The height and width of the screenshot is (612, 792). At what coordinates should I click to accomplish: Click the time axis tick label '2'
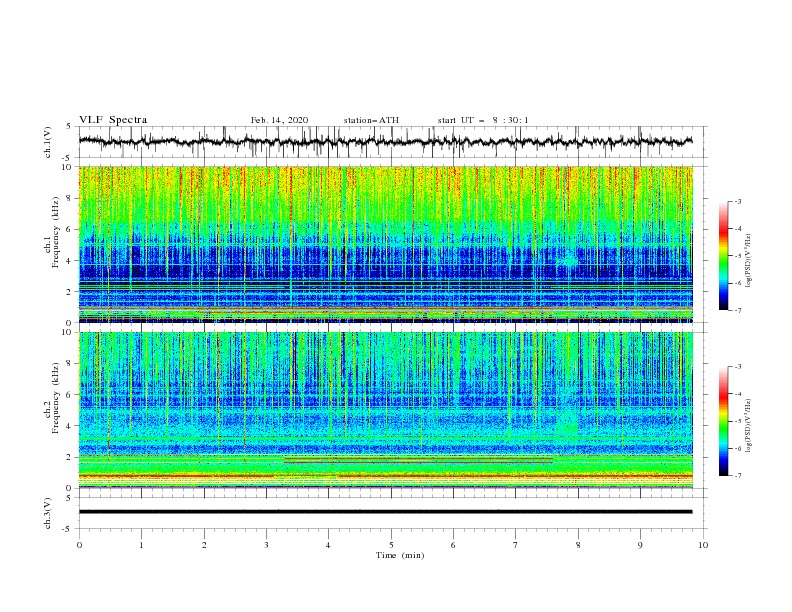tap(204, 545)
